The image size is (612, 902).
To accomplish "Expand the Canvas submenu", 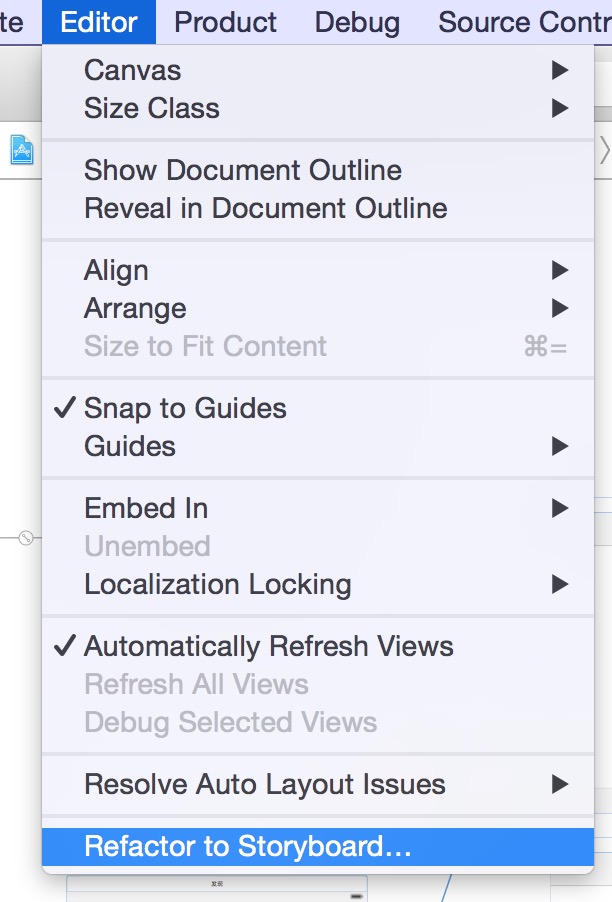I will (318, 70).
